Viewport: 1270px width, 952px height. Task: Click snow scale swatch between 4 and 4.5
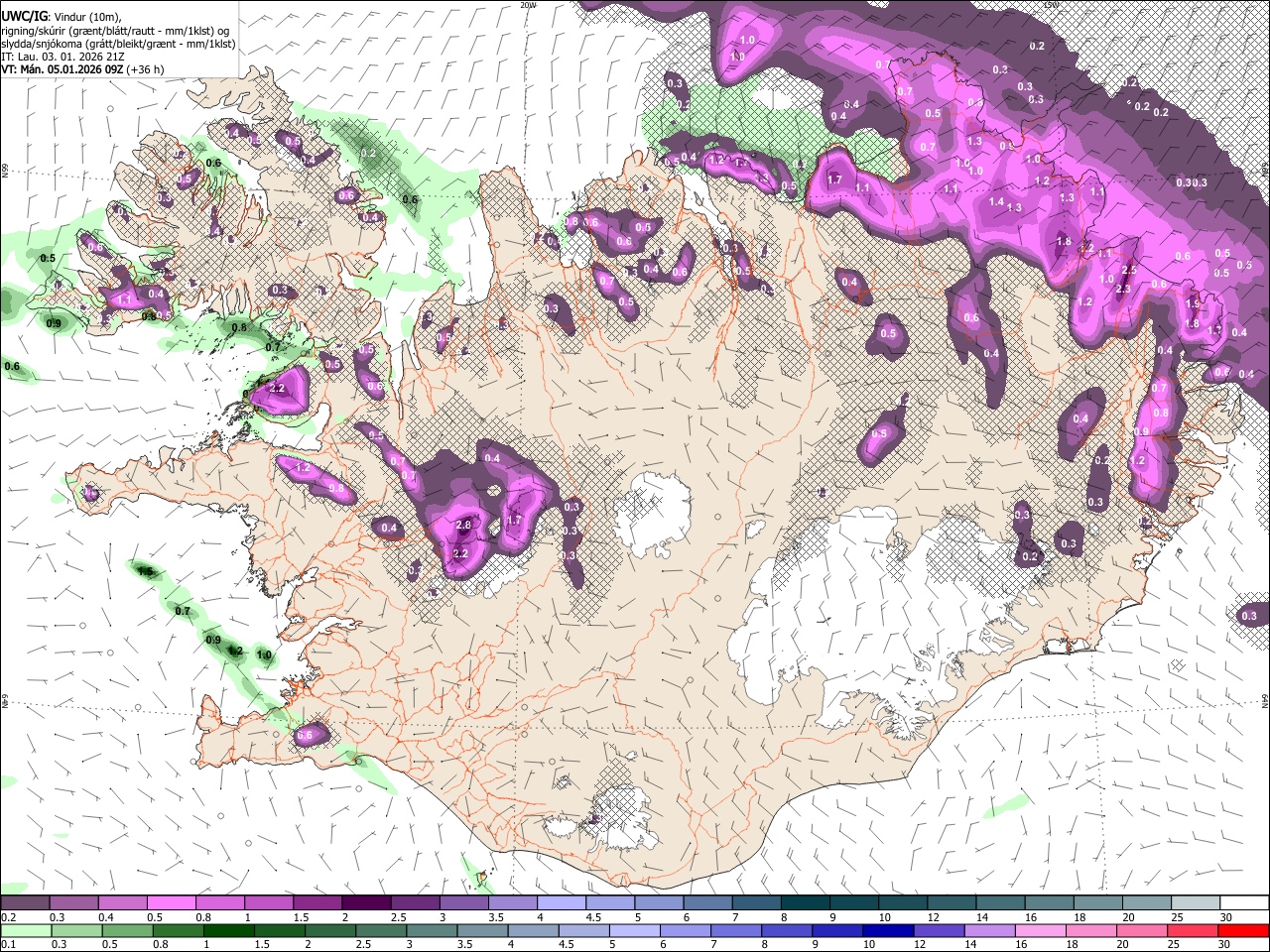pos(561,903)
